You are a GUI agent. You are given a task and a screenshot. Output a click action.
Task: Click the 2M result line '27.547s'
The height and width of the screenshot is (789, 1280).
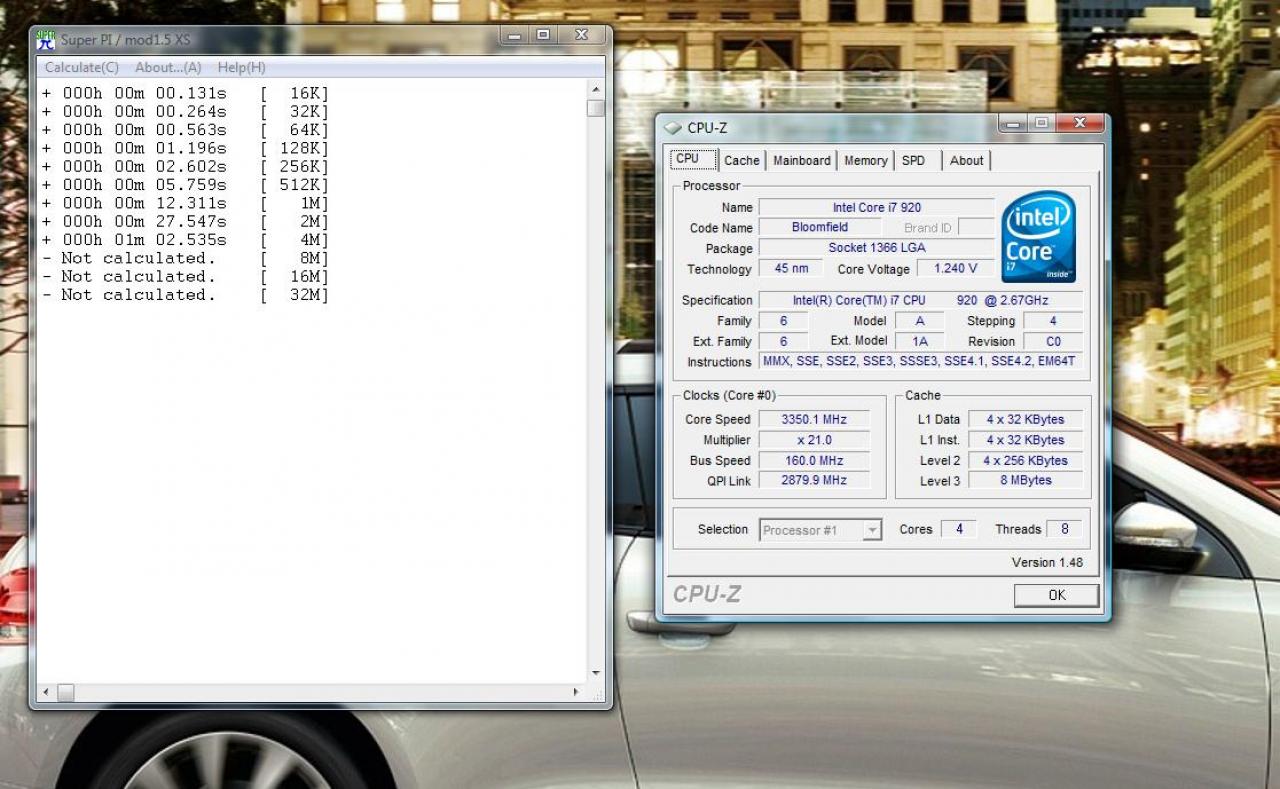tap(185, 221)
